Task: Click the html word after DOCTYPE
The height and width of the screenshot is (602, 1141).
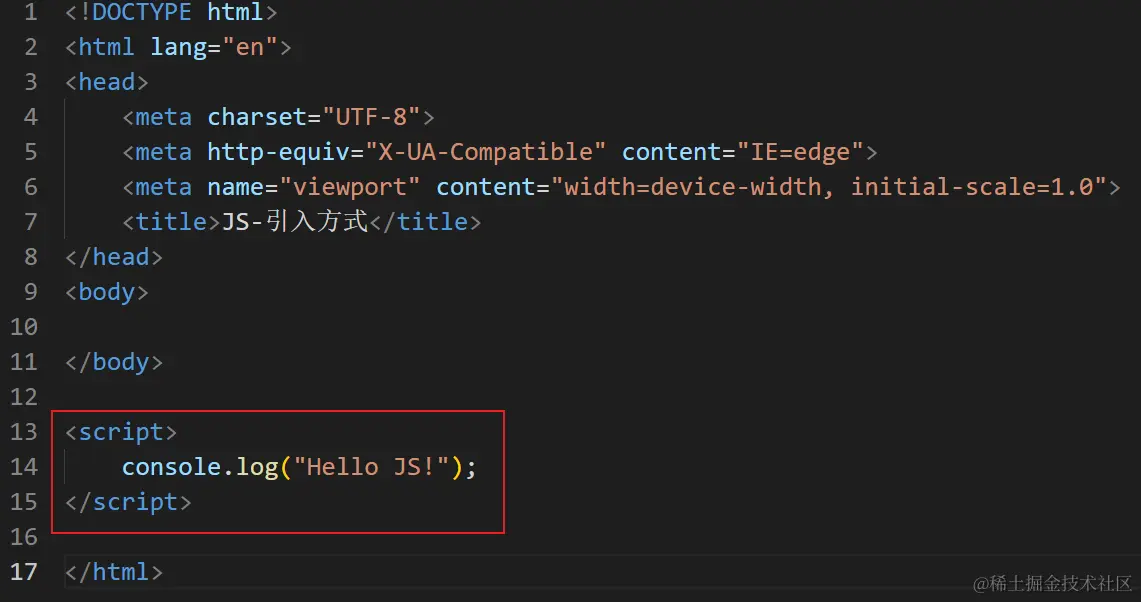Action: (235, 12)
